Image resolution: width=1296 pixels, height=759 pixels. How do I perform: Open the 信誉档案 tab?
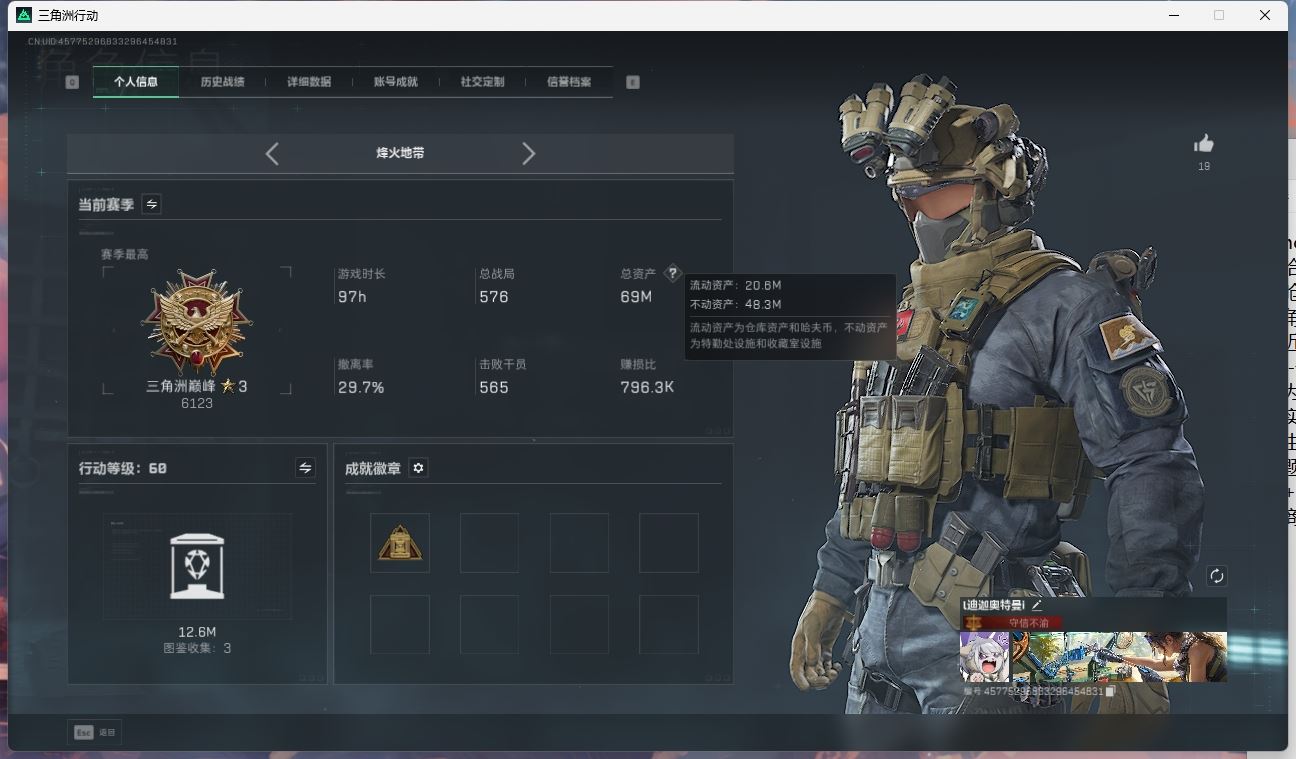568,82
